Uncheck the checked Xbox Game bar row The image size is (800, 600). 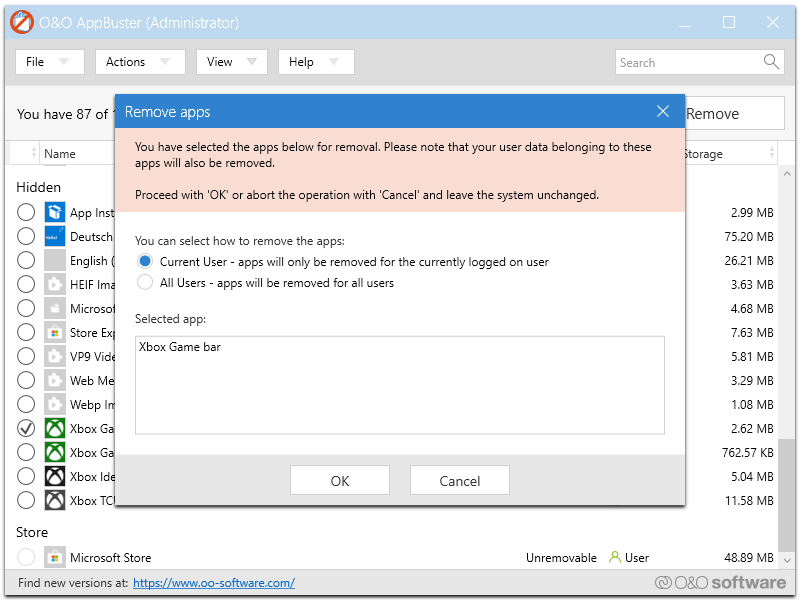[x=26, y=428]
